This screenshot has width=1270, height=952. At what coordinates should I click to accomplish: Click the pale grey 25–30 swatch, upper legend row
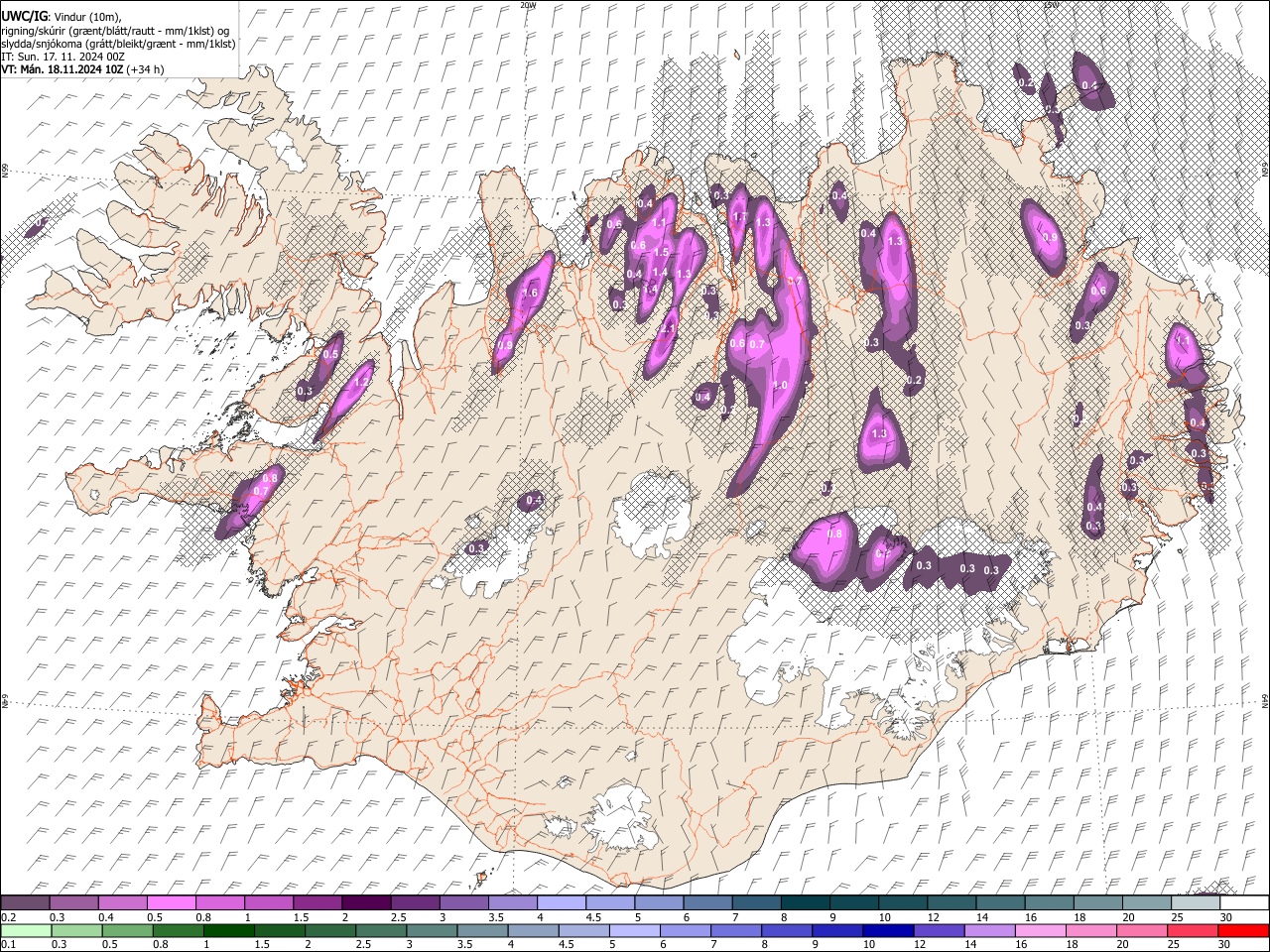tap(1196, 902)
